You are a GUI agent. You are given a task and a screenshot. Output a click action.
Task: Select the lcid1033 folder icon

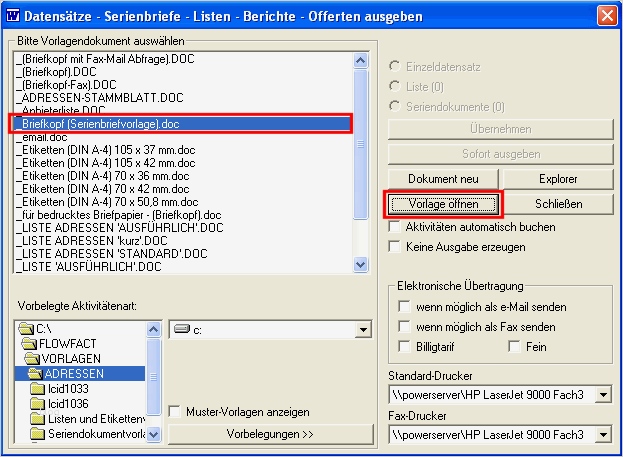(x=37, y=389)
